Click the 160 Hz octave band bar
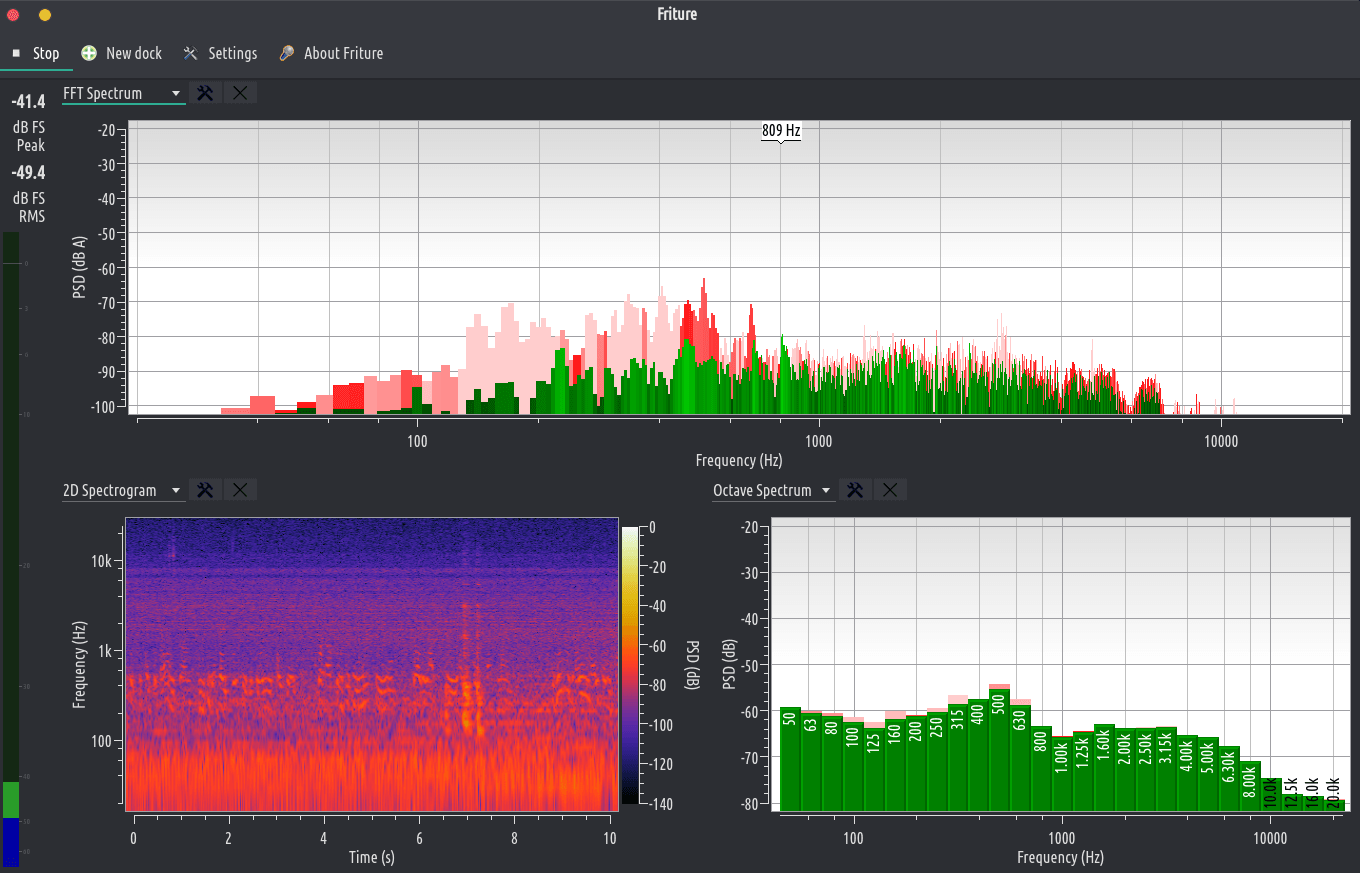This screenshot has height=873, width=1360. click(x=895, y=764)
